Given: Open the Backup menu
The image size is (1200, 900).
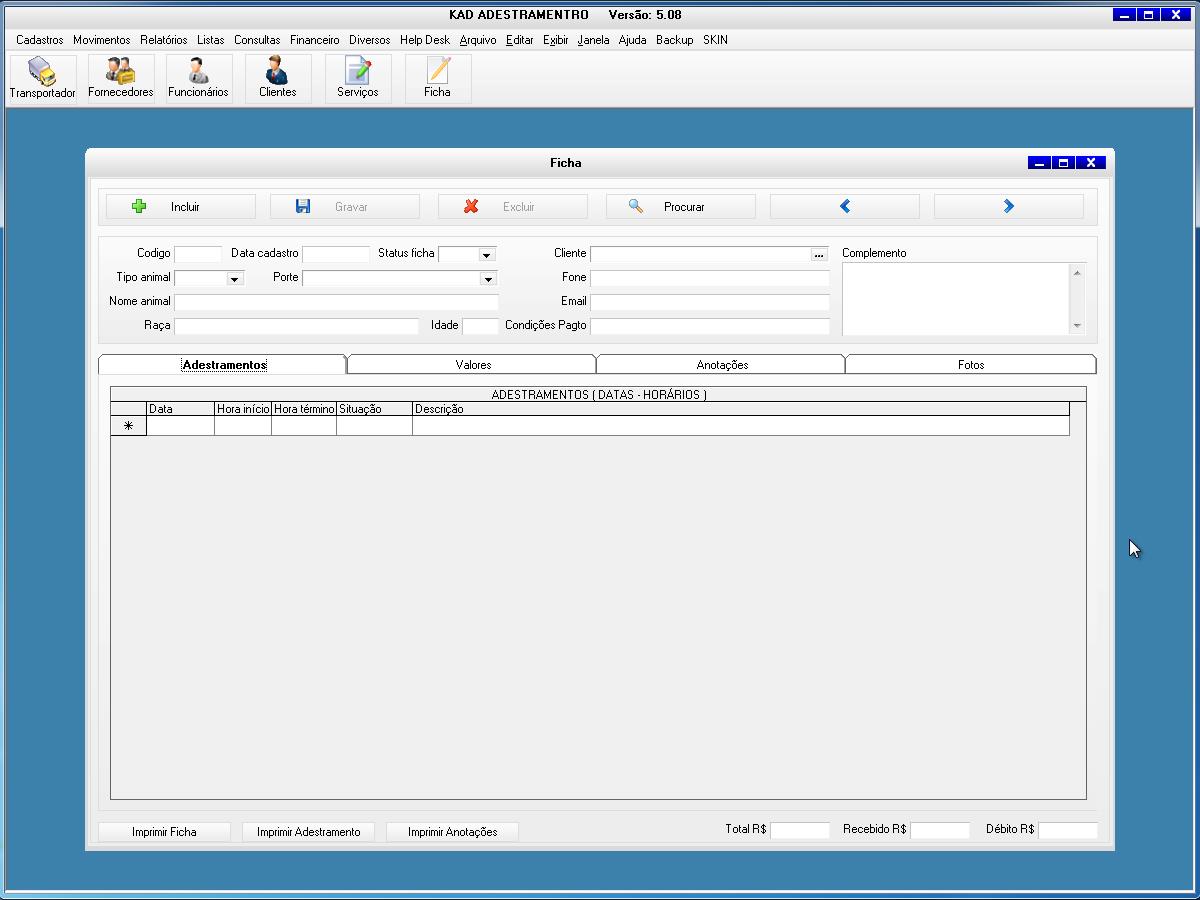Looking at the screenshot, I should [675, 40].
